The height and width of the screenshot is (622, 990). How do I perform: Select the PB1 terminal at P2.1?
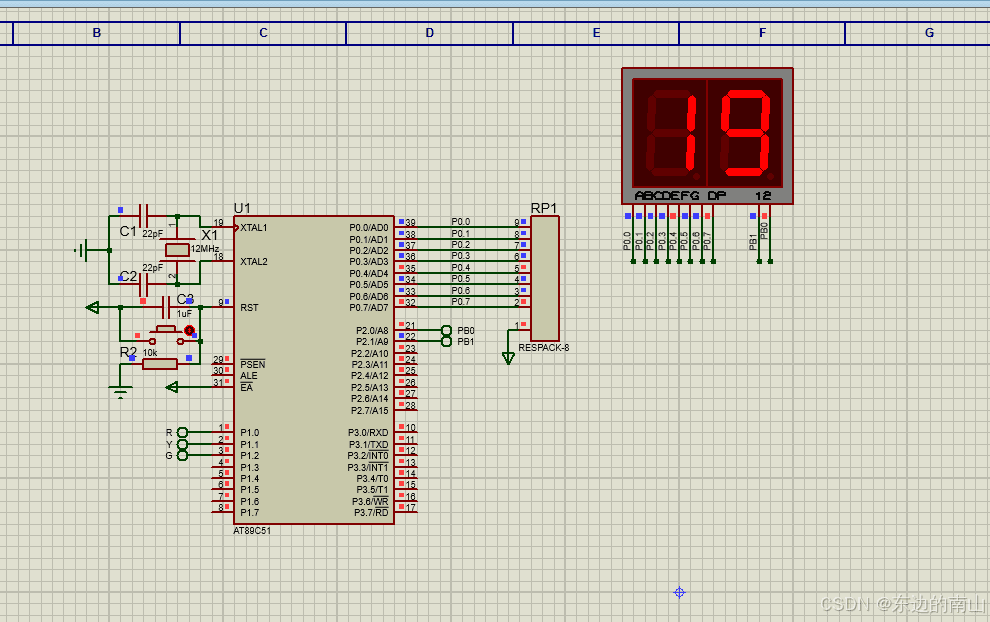coord(446,342)
